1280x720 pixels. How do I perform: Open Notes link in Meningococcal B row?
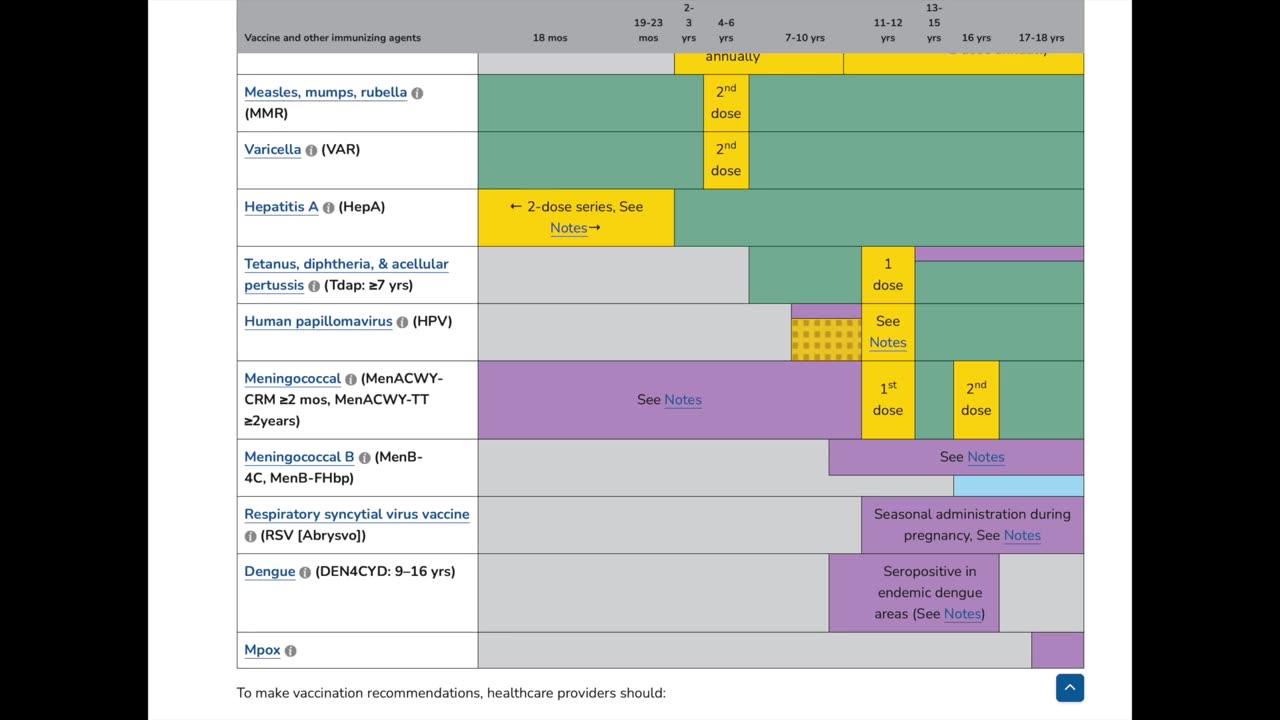[x=986, y=457]
